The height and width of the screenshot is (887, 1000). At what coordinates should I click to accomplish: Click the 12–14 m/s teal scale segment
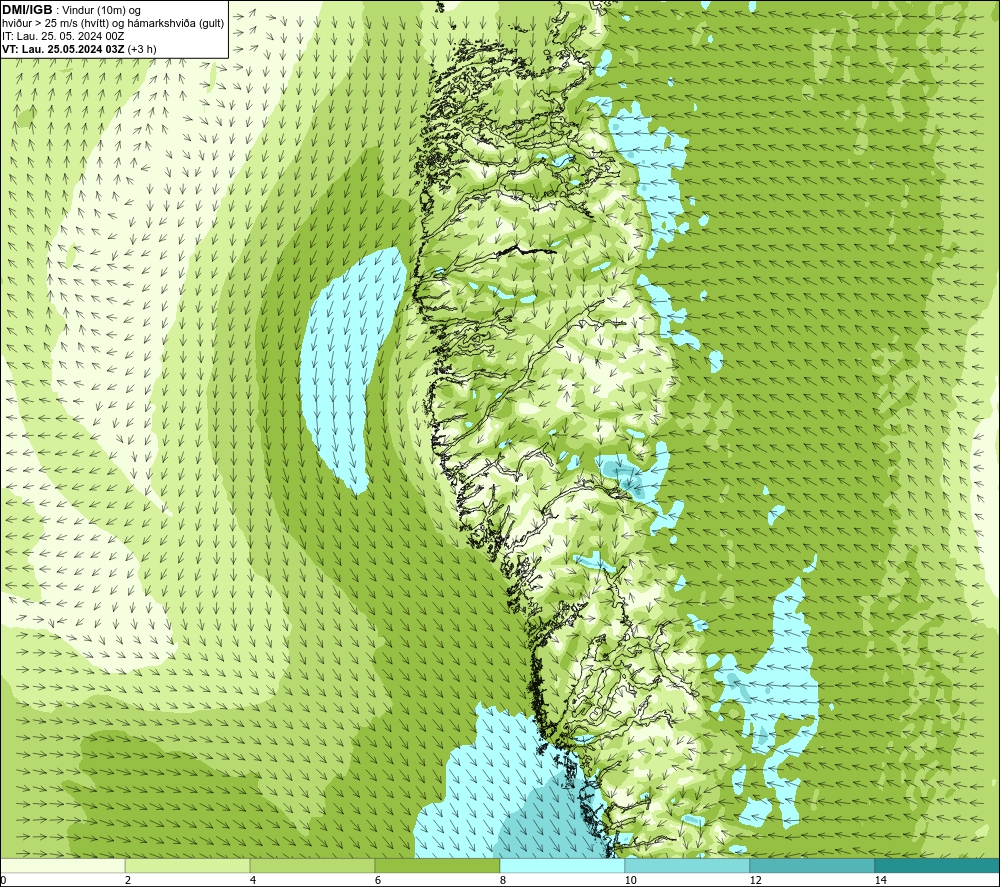pyautogui.click(x=812, y=865)
